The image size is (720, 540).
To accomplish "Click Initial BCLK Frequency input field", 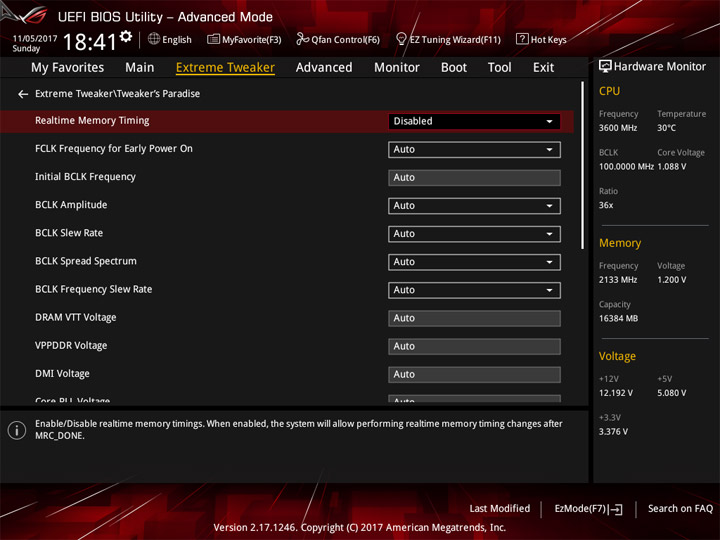I will [x=474, y=178].
